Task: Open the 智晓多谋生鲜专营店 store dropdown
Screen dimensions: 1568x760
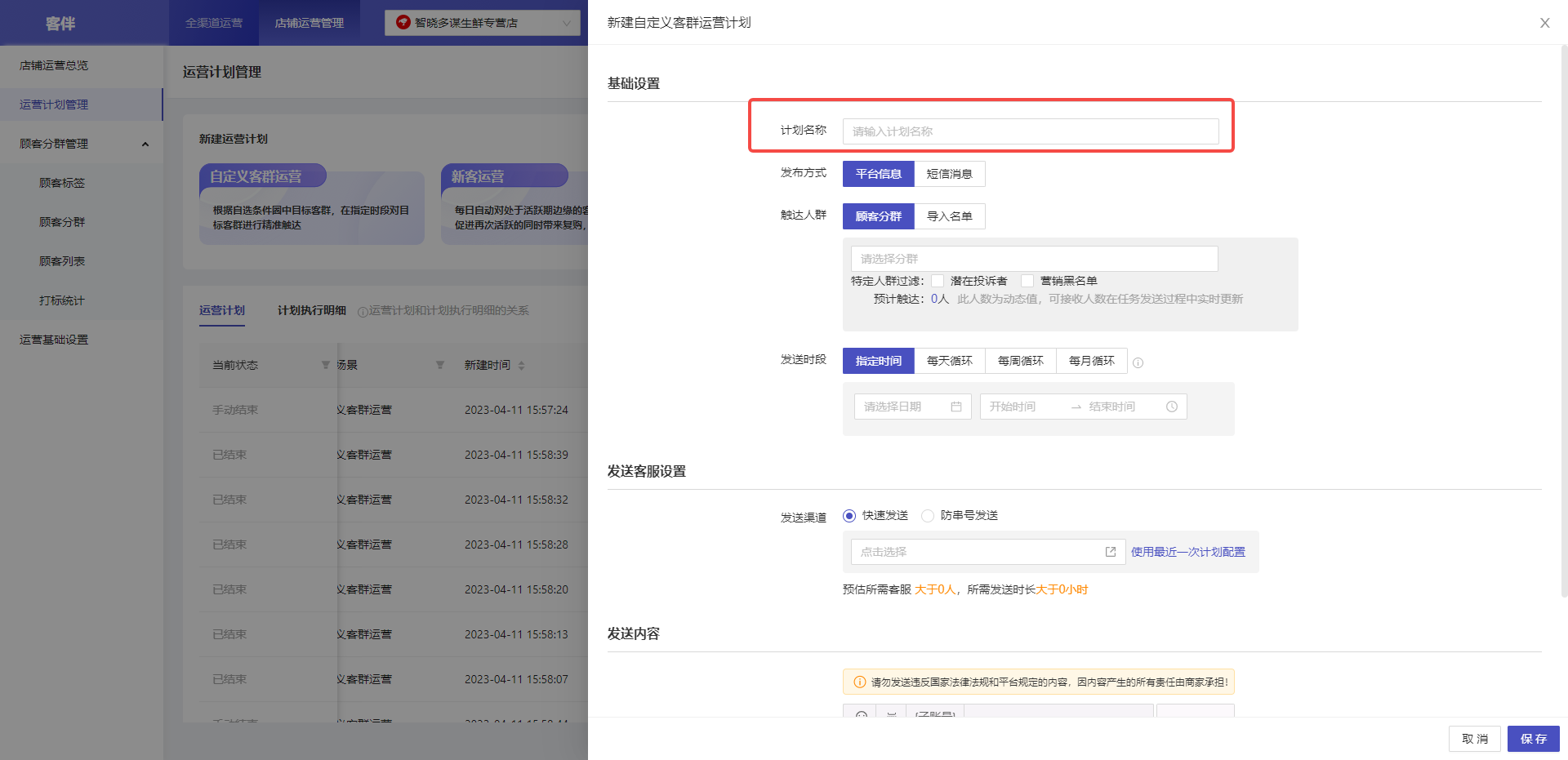Action: 483,23
